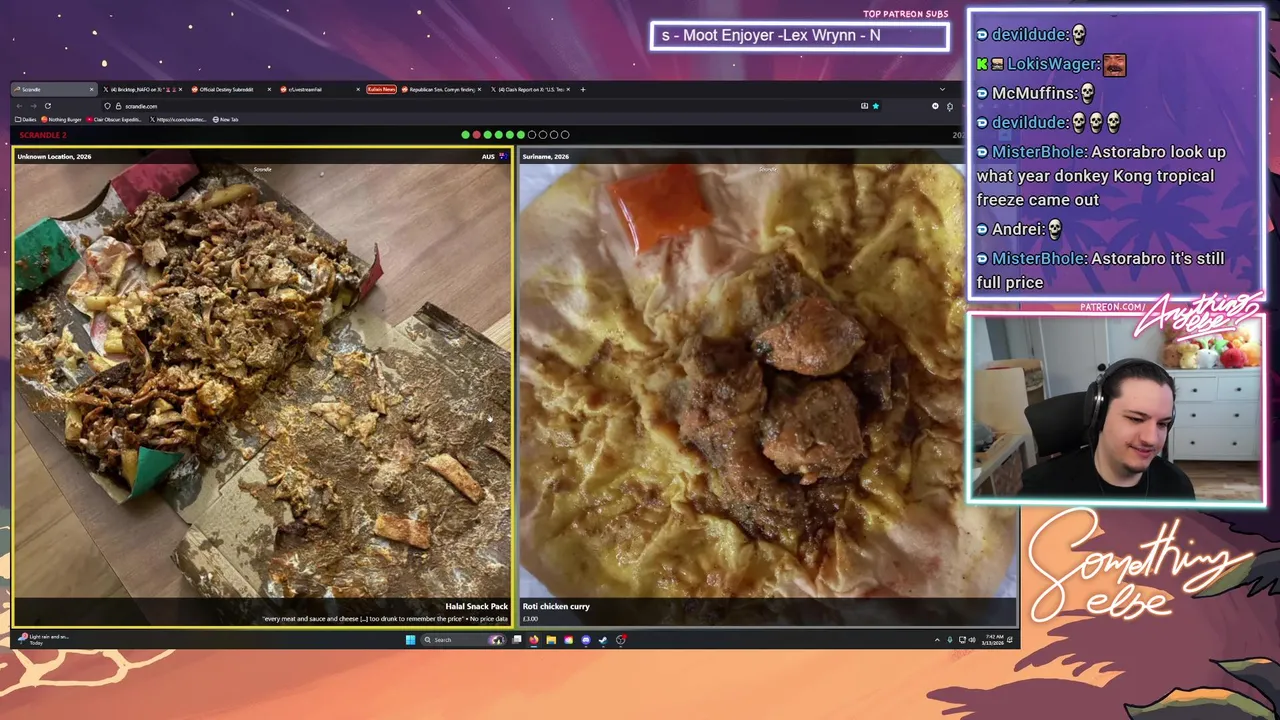1280x720 pixels.
Task: Open Task View from the taskbar
Action: point(517,640)
